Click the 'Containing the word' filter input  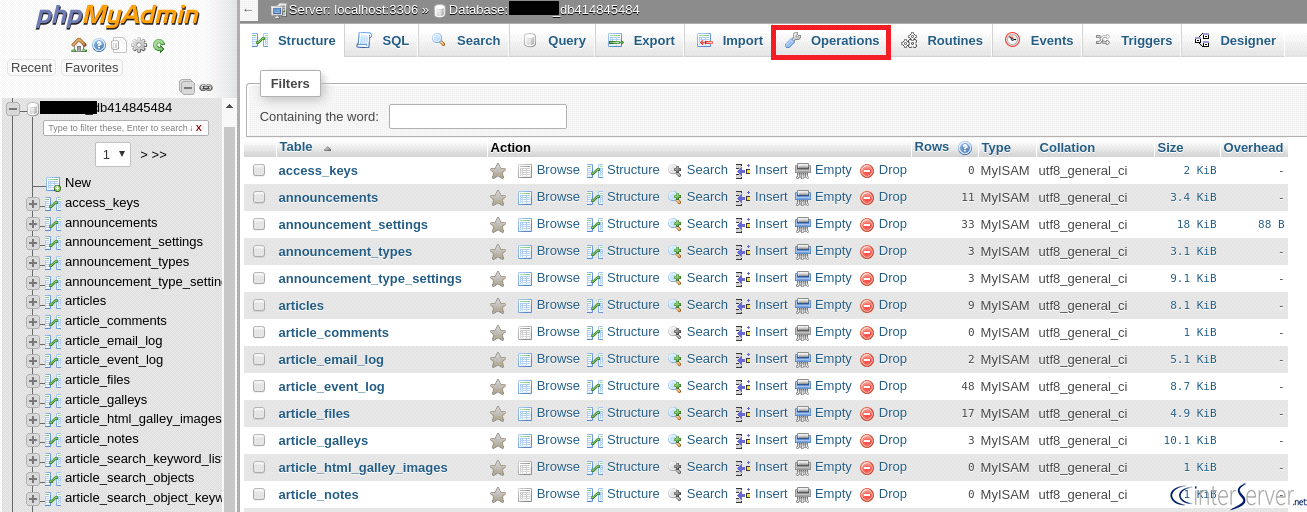(478, 117)
